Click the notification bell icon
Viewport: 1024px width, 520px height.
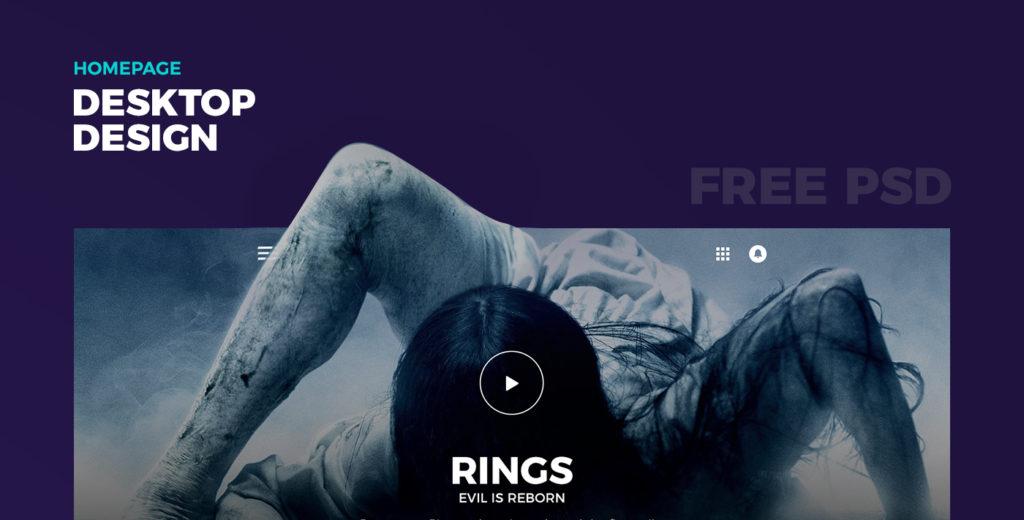pos(758,253)
